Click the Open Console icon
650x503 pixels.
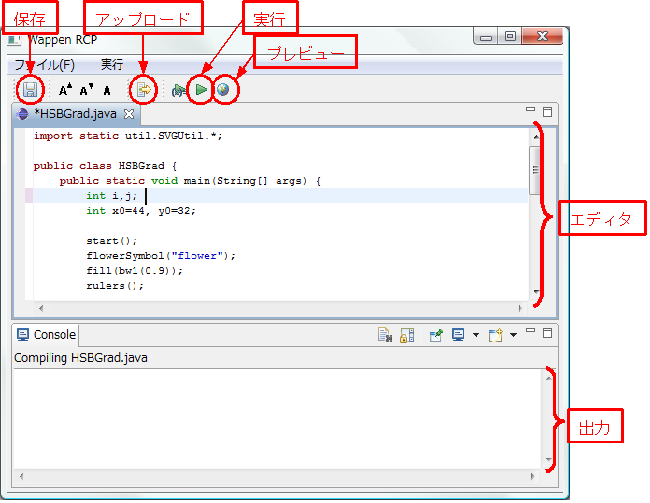495,335
